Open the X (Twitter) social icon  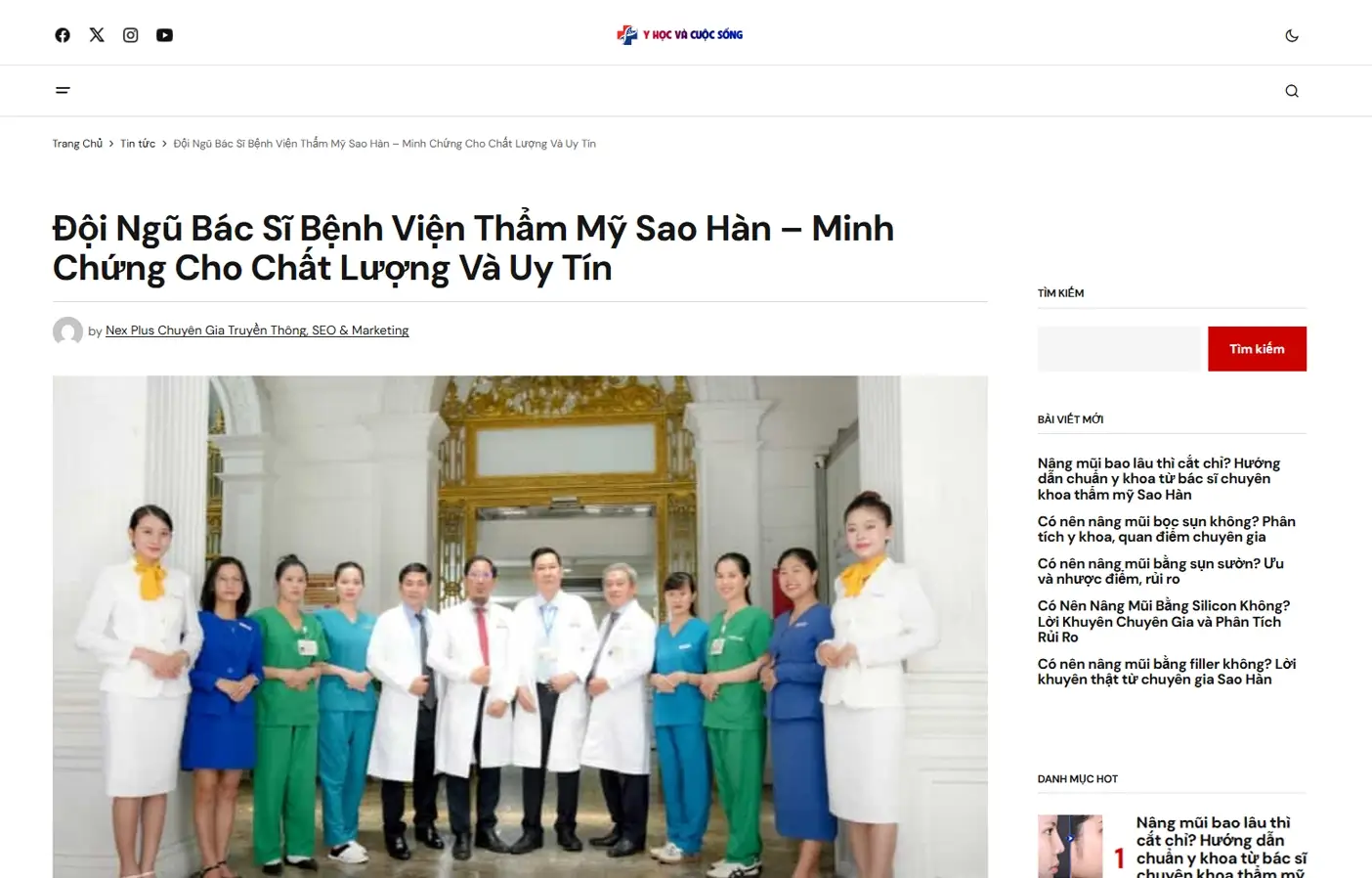(x=97, y=35)
